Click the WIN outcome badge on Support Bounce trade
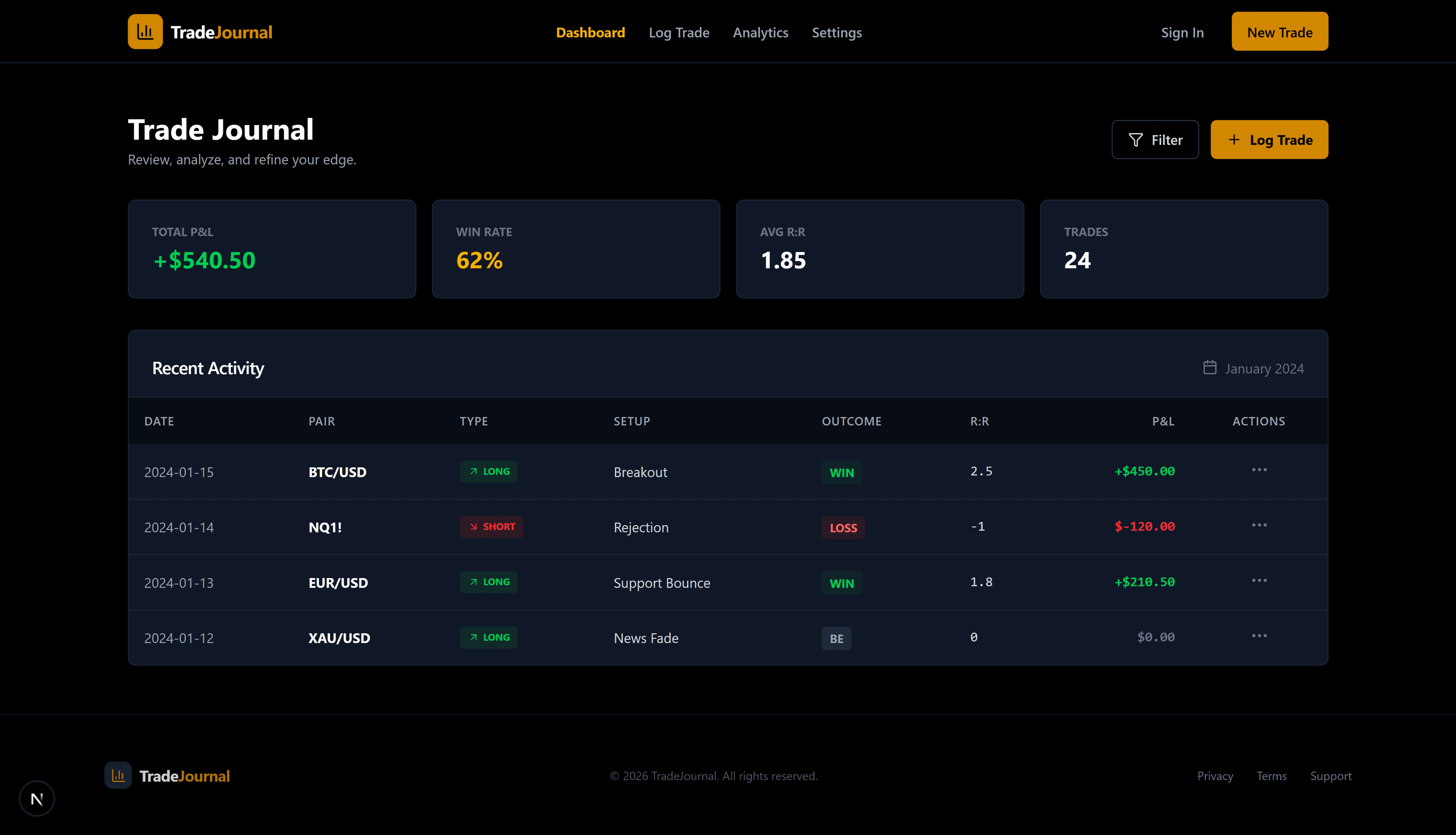The width and height of the screenshot is (1456, 835). tap(842, 583)
